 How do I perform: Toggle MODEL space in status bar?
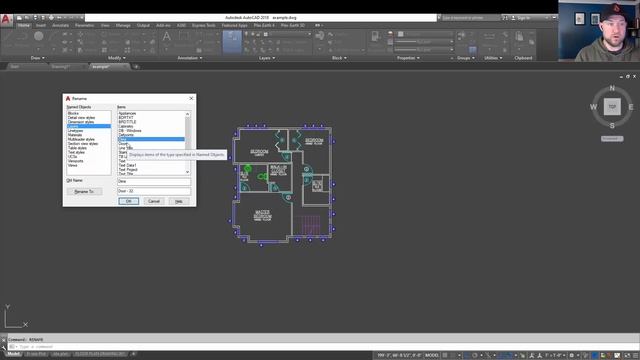431,355
